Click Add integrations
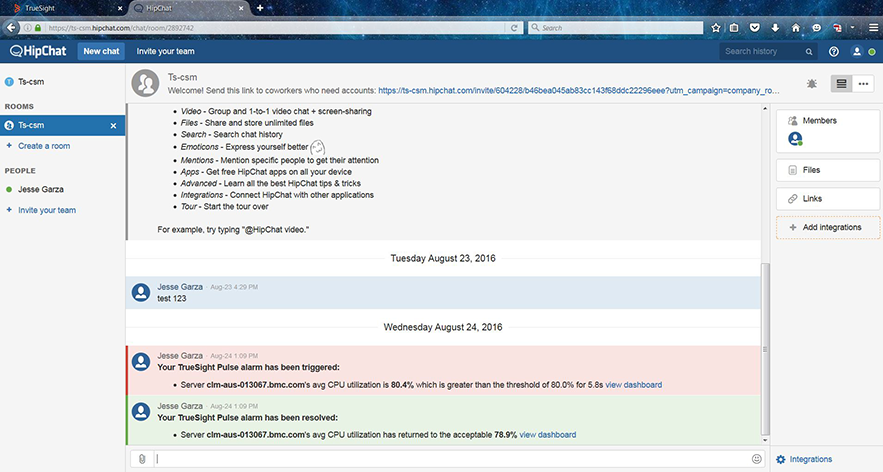 tap(828, 228)
